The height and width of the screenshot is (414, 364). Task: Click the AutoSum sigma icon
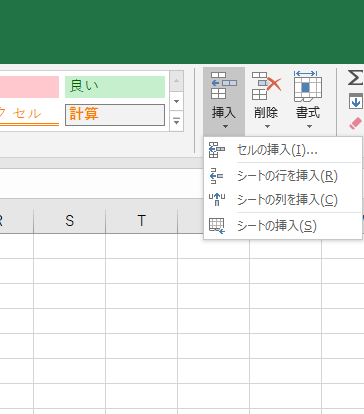coord(355,77)
